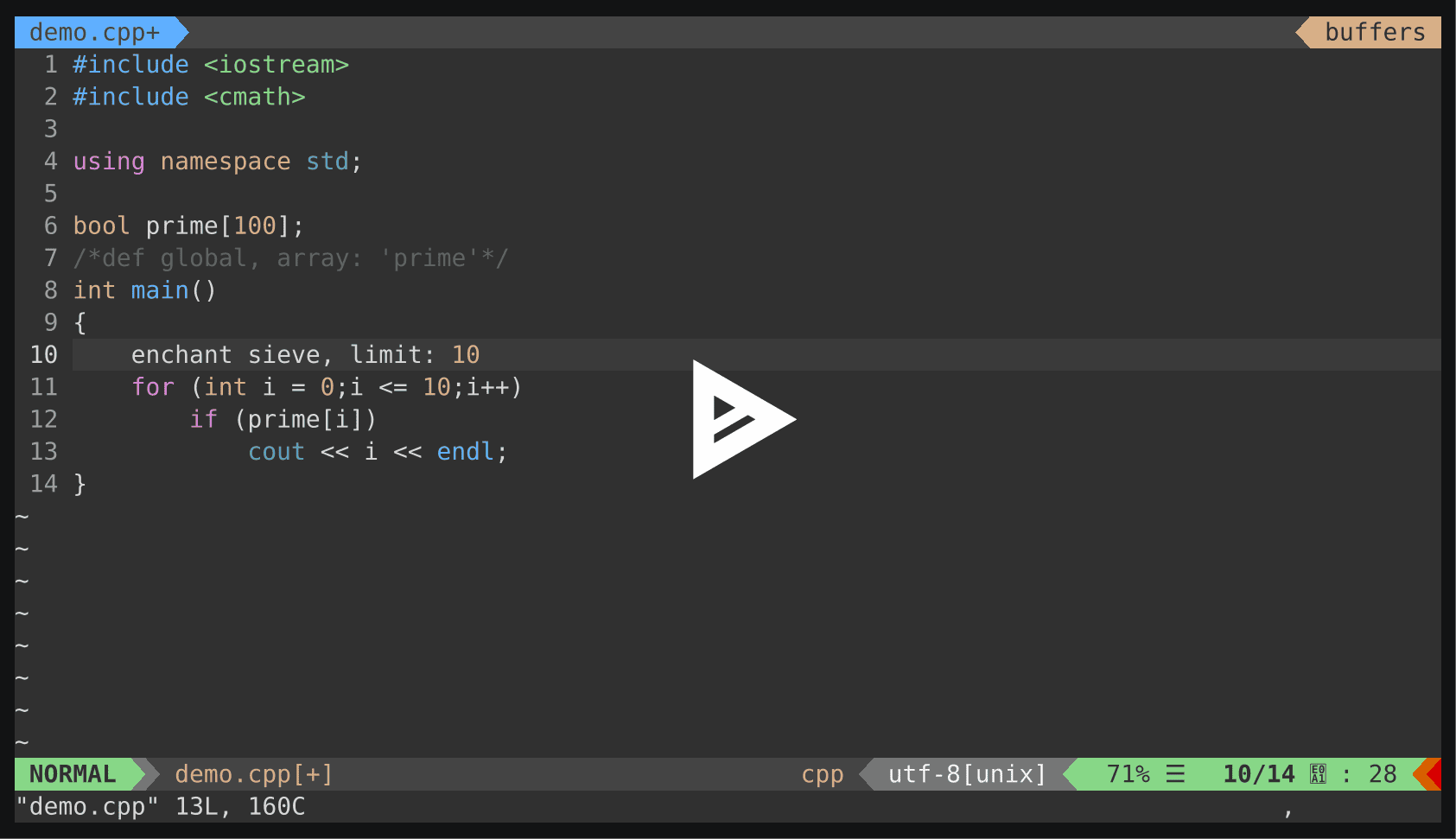The width and height of the screenshot is (1456, 839).
Task: Click the bool prime[100]; declaration
Action: click(x=188, y=226)
